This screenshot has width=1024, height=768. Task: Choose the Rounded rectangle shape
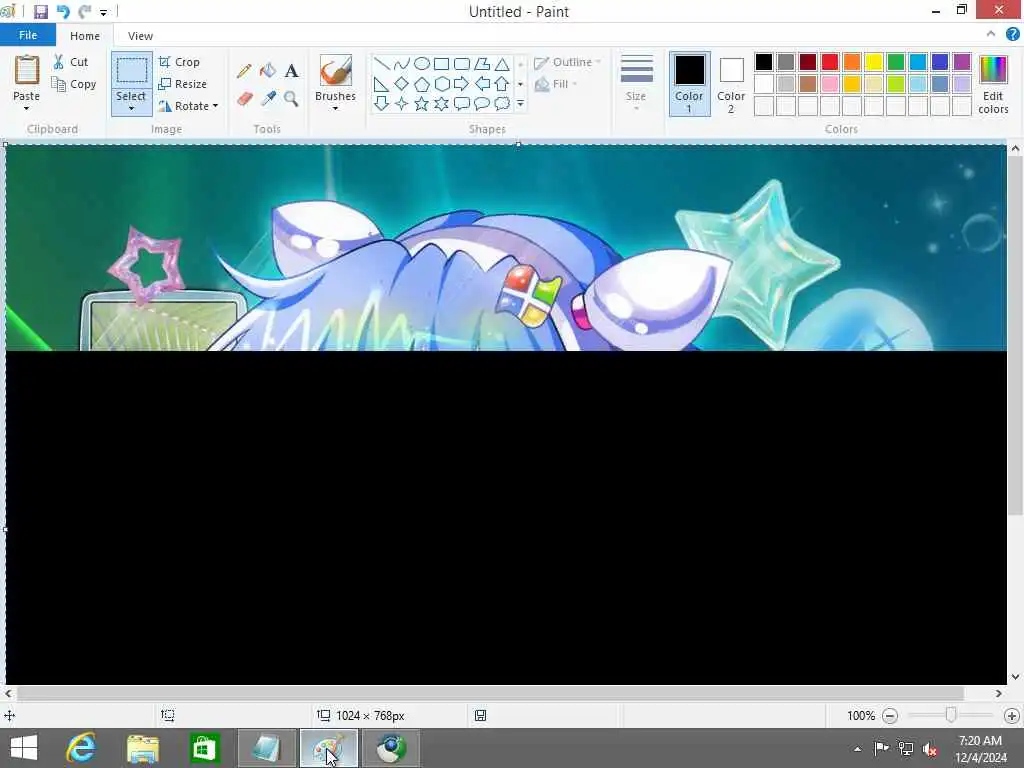(462, 63)
